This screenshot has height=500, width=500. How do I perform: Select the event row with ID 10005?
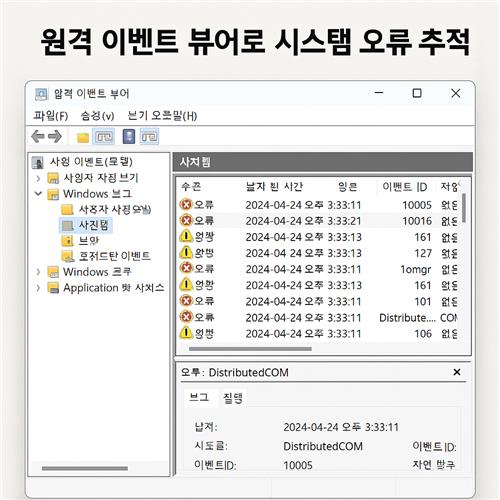[x=318, y=204]
